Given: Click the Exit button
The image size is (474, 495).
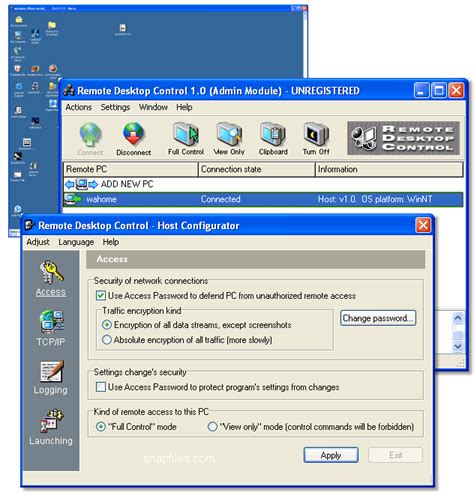Looking at the screenshot, I should pyautogui.click(x=395, y=455).
